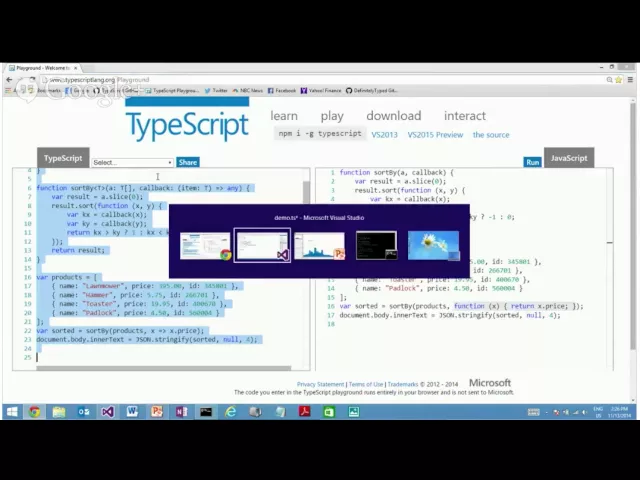Click 'document.body.innerText' line in JavaScript pane

coord(450,315)
